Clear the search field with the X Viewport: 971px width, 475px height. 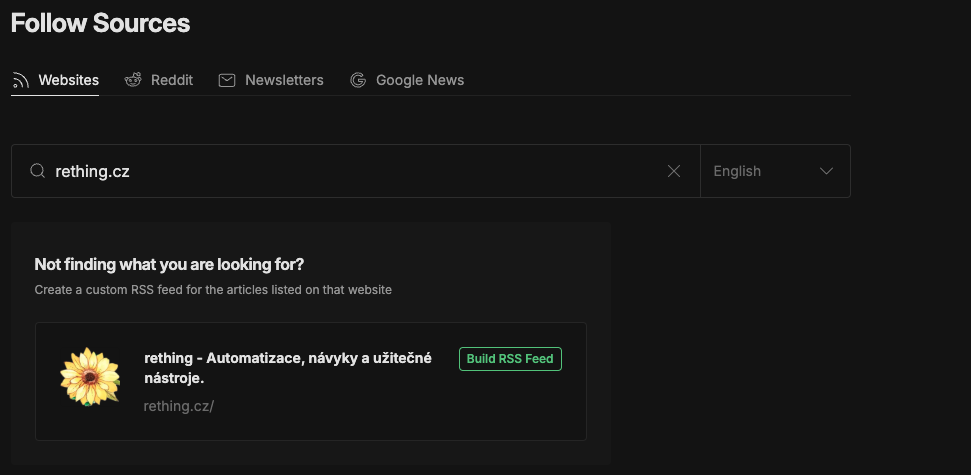tap(674, 171)
